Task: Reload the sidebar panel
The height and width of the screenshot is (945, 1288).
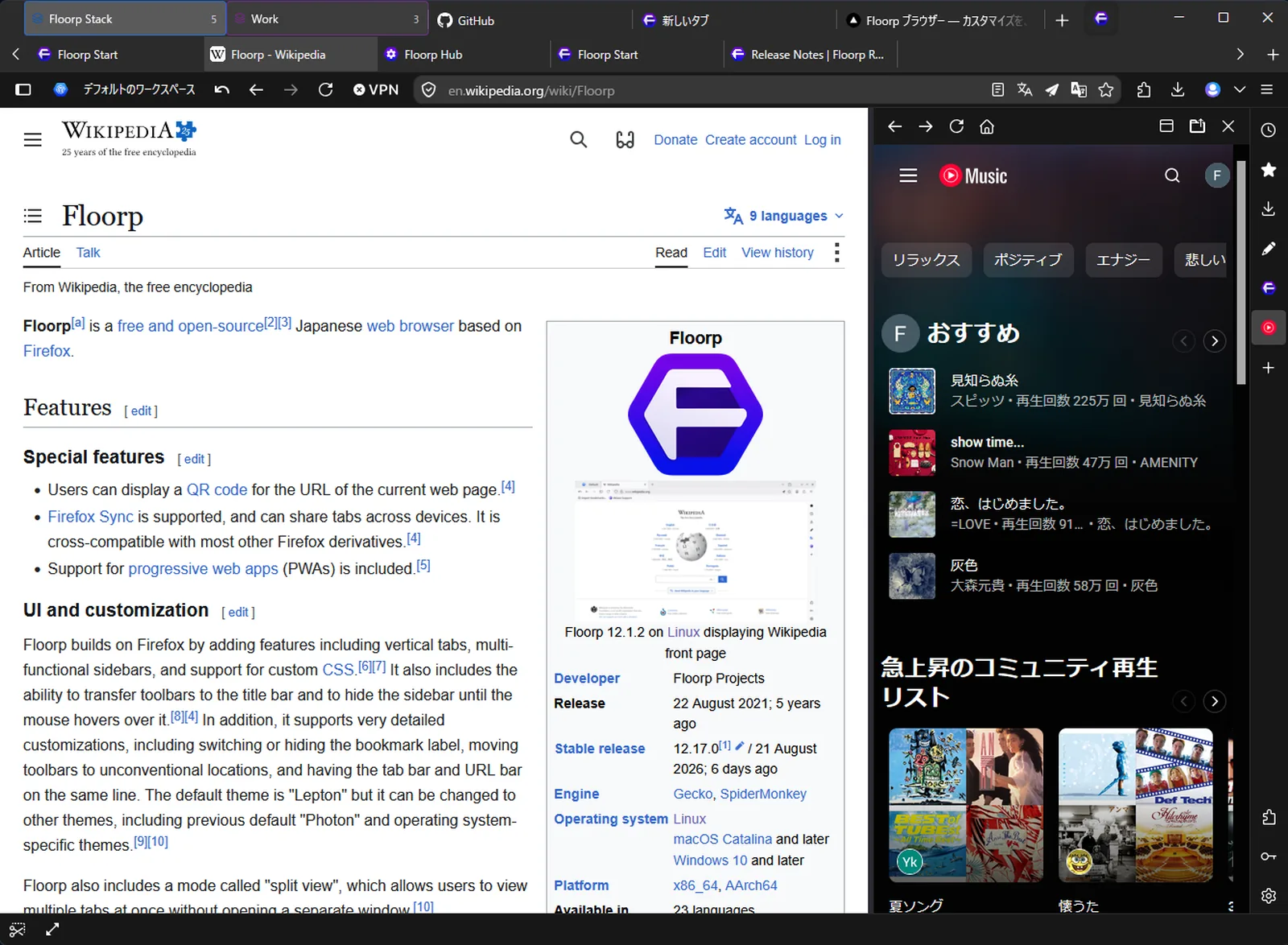Action: coord(956,126)
